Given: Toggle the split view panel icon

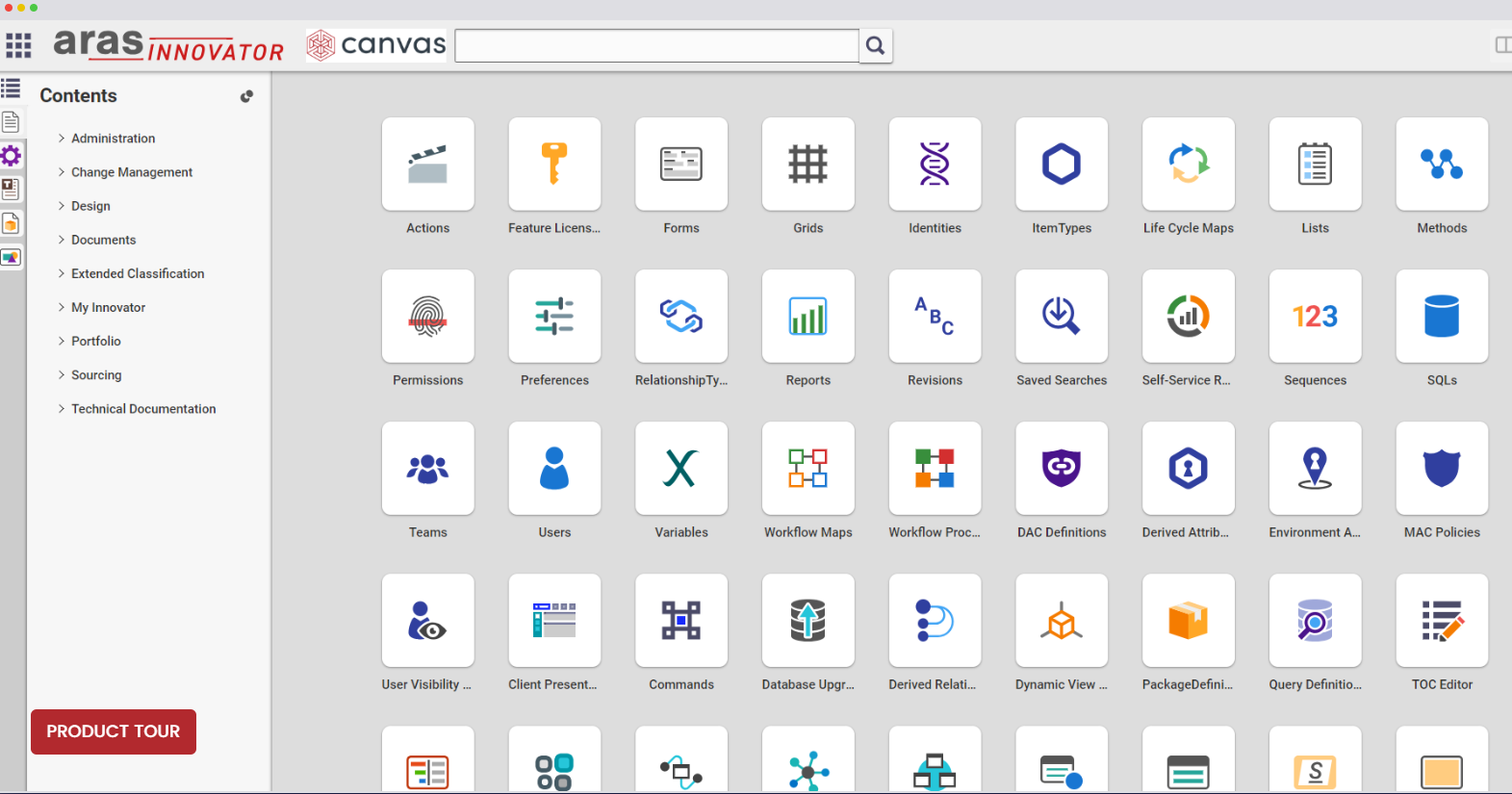Looking at the screenshot, I should (x=1502, y=45).
